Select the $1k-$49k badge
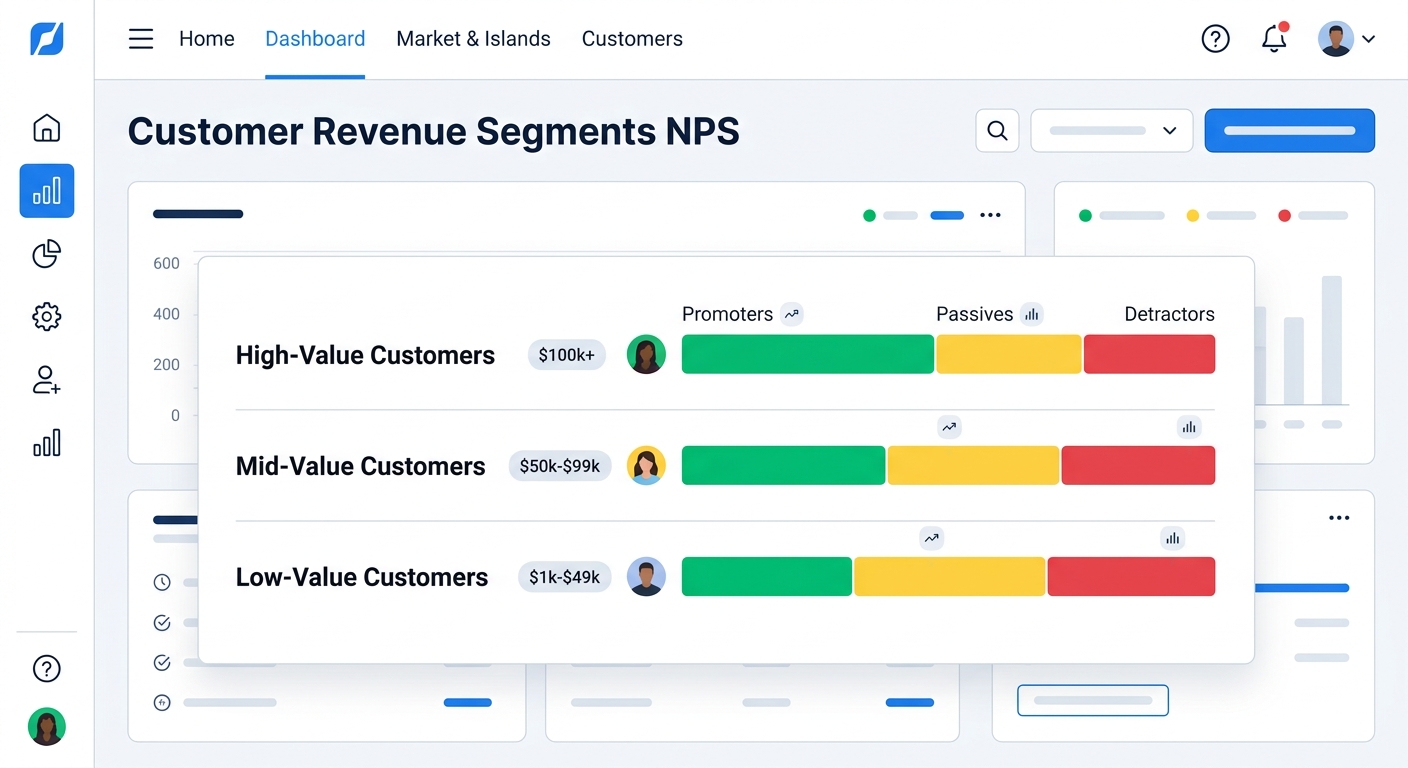This screenshot has width=1408, height=768. tap(565, 577)
